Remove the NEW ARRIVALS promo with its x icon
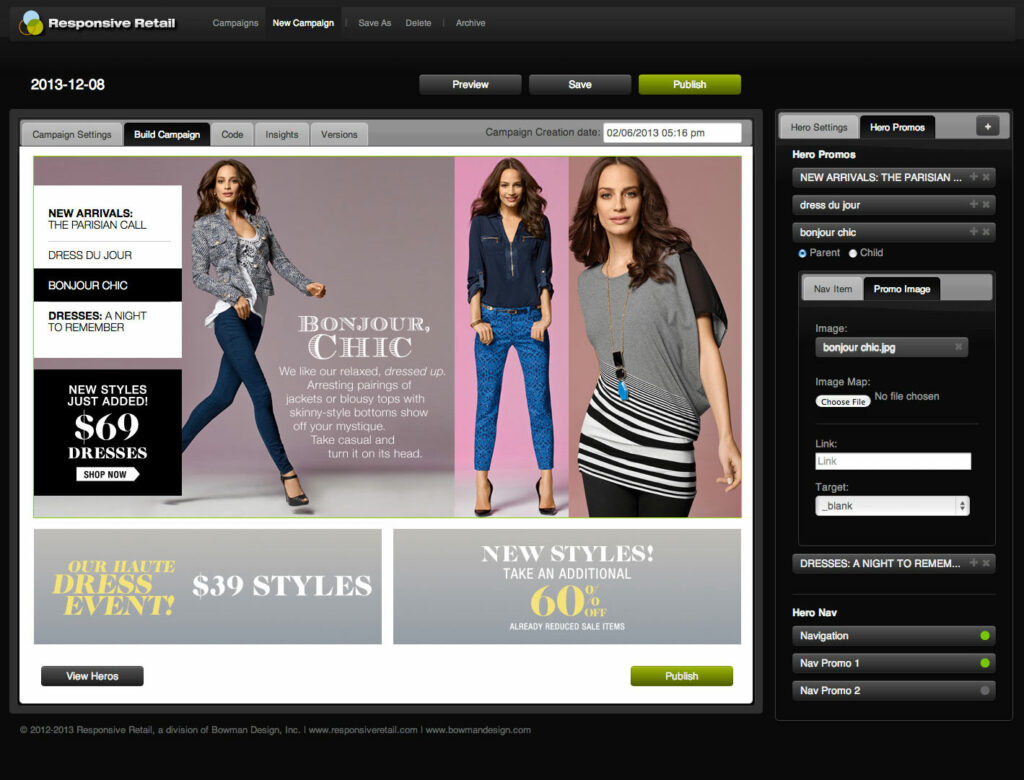The height and width of the screenshot is (780, 1024). click(x=986, y=177)
